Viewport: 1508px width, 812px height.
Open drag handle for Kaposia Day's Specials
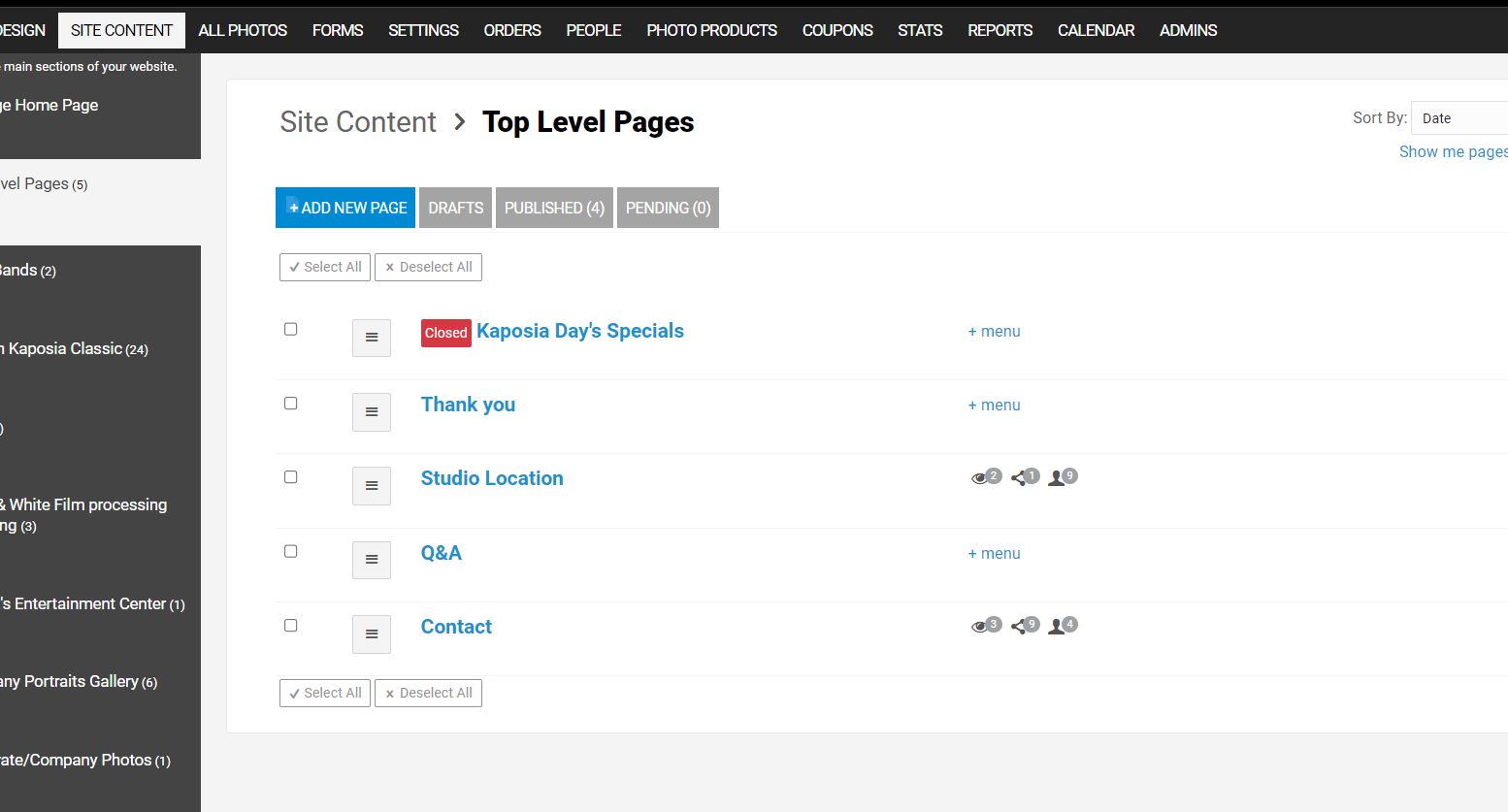click(x=372, y=338)
